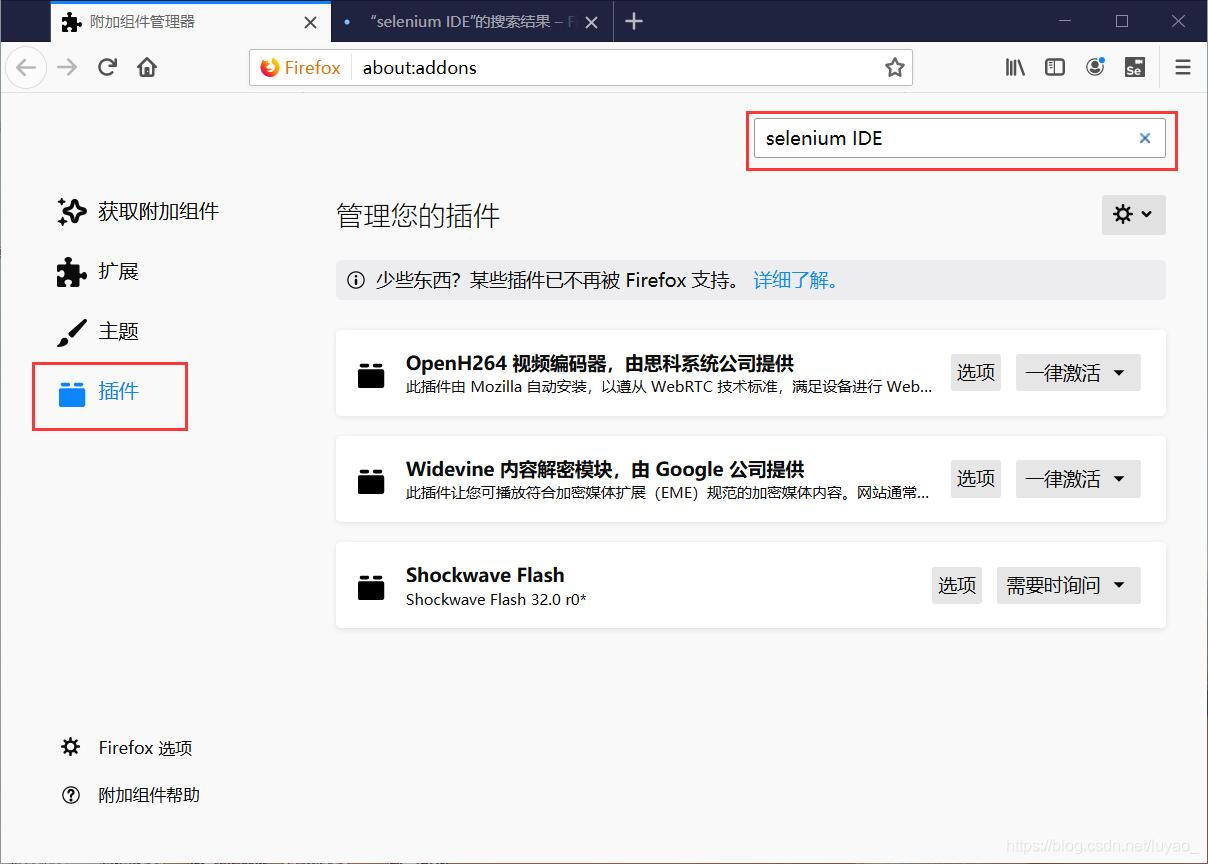
Task: Bookmark this page with the star
Action: tap(894, 68)
